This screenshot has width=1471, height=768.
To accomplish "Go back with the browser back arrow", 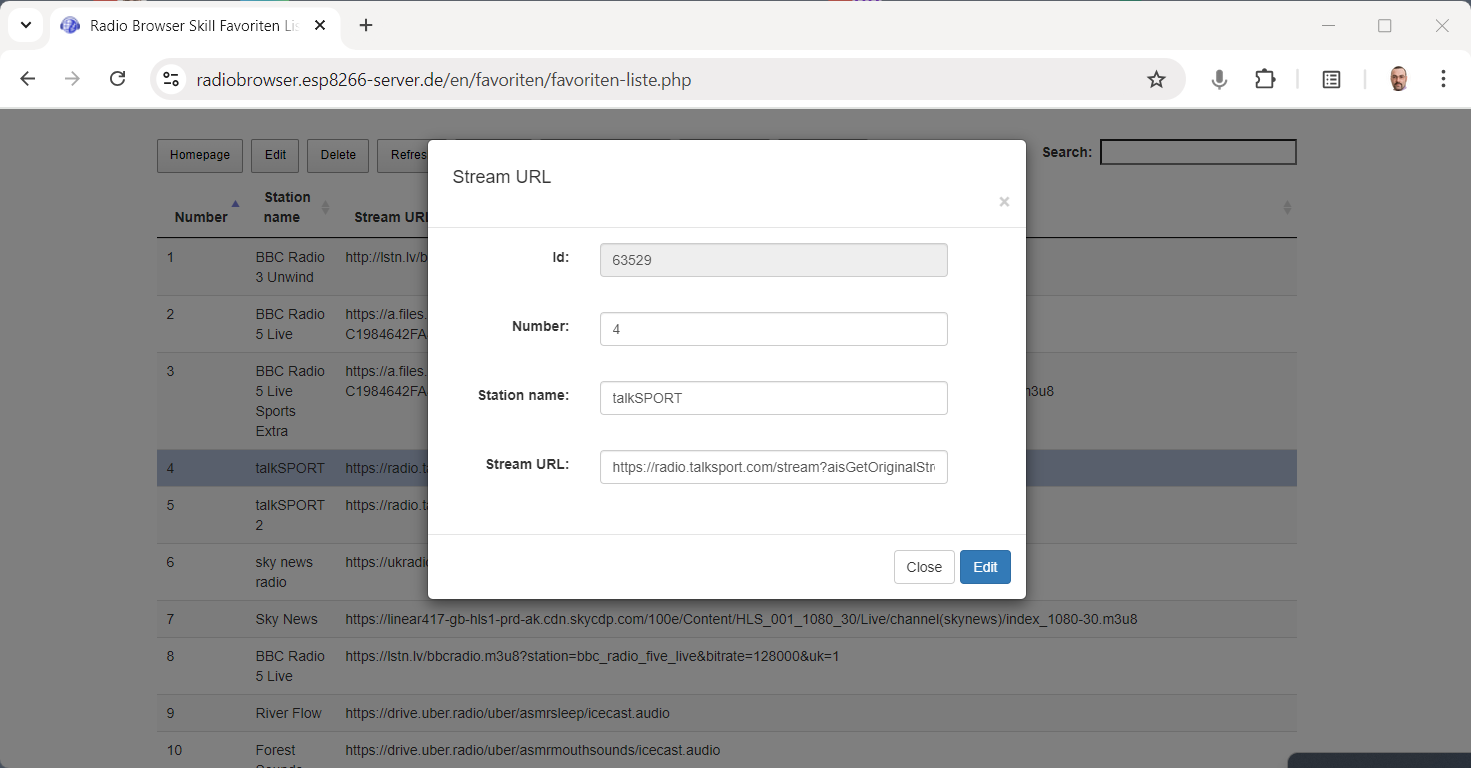I will pos(27,79).
